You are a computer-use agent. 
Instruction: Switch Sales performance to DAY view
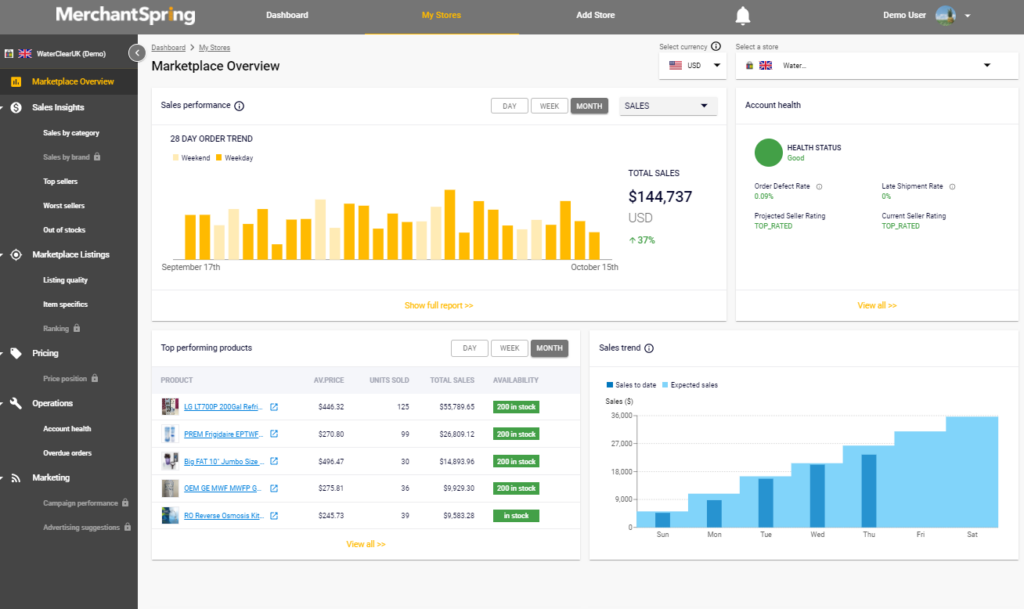coord(509,106)
